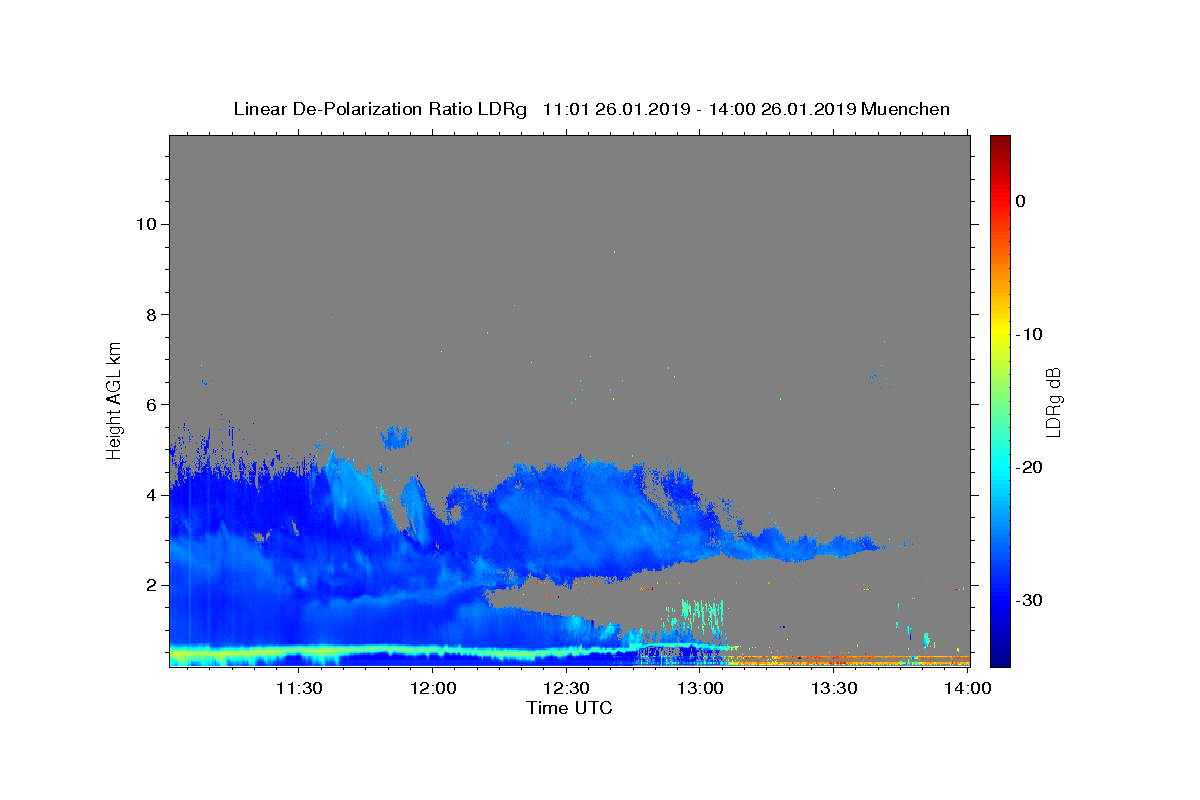Click the colorbar value '-20'
The image size is (1200, 800).
[1029, 467]
